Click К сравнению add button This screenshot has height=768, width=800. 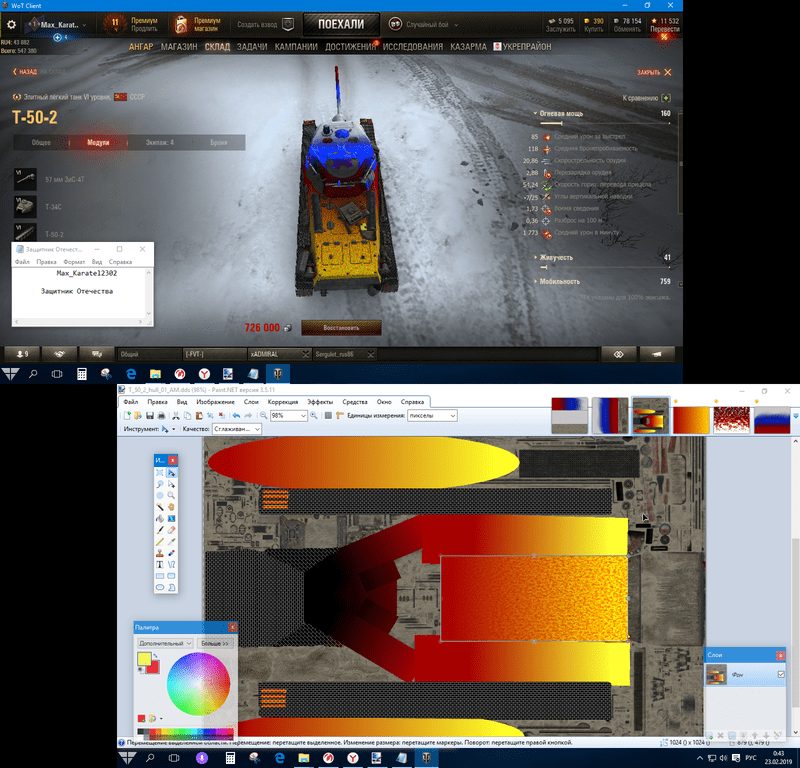click(666, 97)
